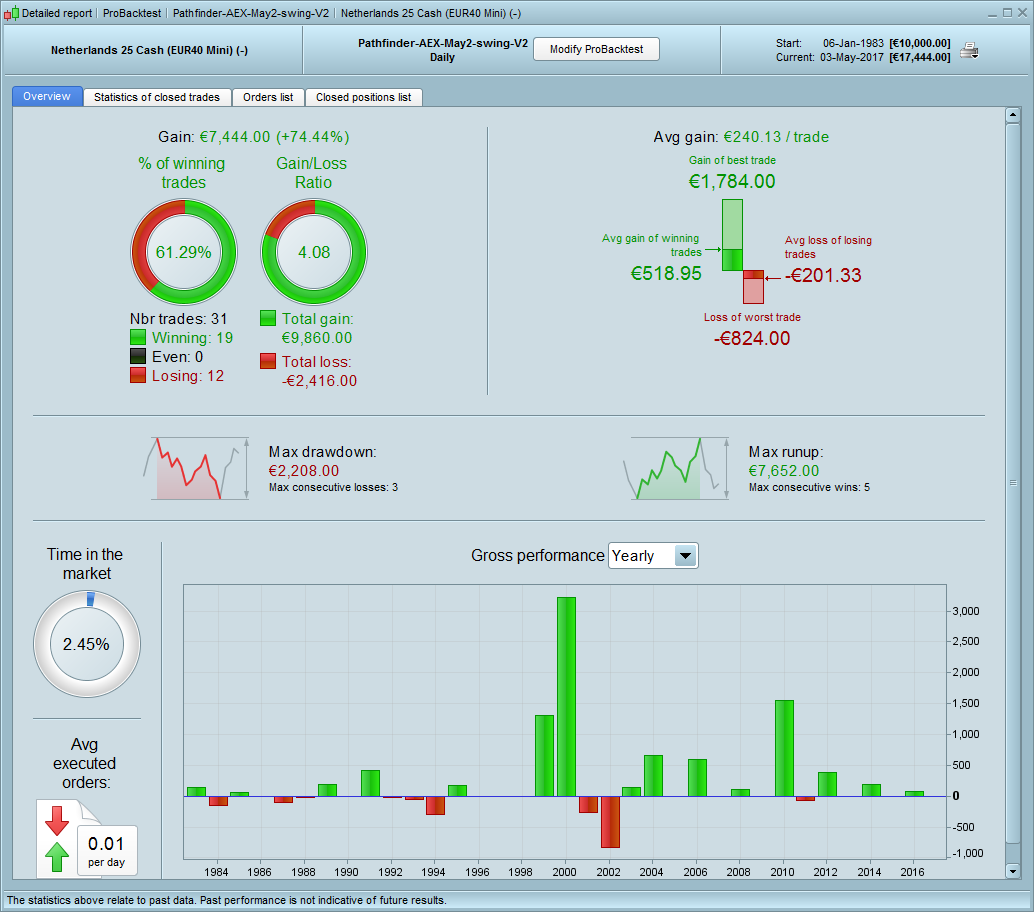The height and width of the screenshot is (912, 1034).
Task: Click the Max consecutive losses: 3 text
Action: (333, 487)
